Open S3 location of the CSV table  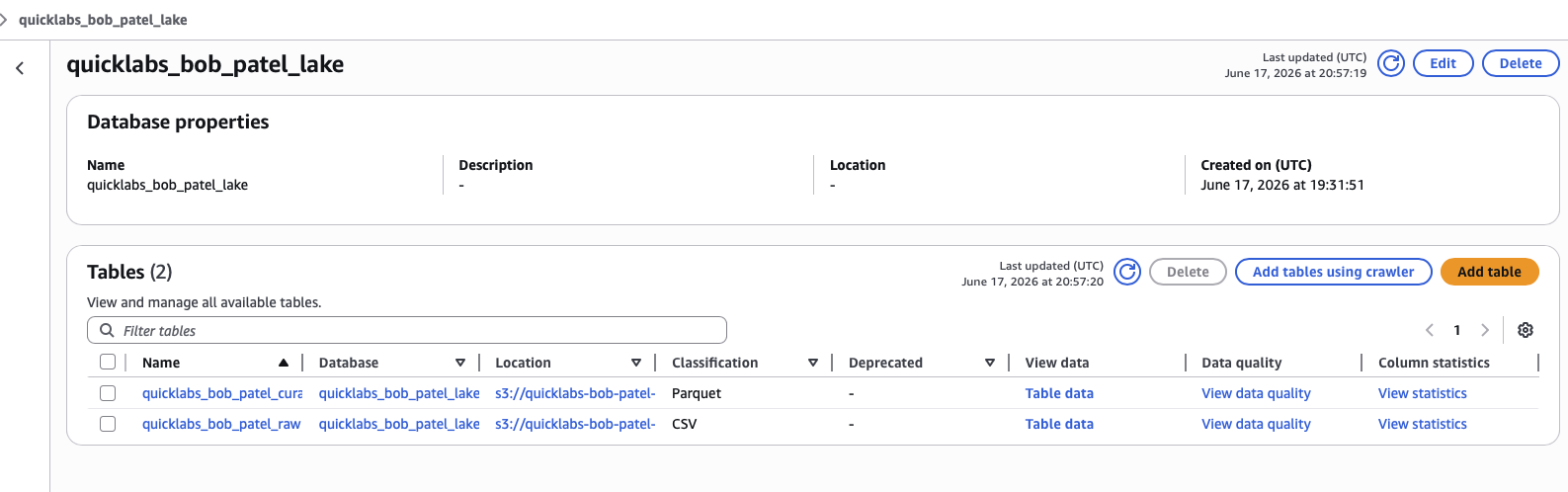coord(575,424)
